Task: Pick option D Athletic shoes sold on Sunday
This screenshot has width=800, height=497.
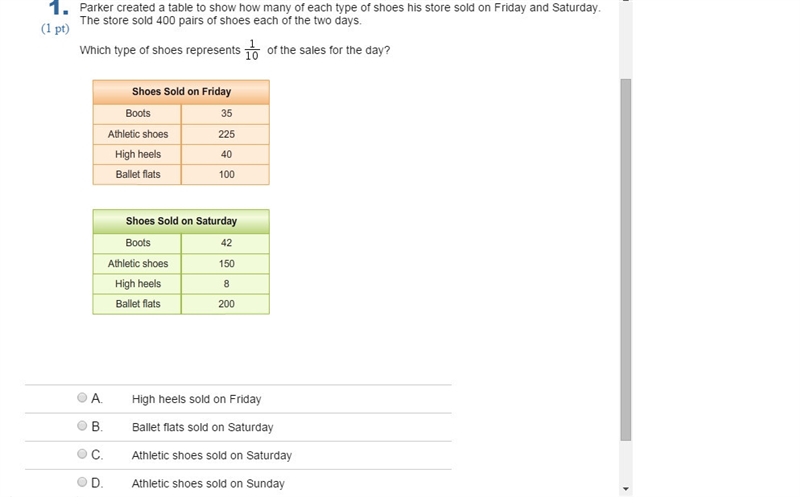Action: (82, 482)
